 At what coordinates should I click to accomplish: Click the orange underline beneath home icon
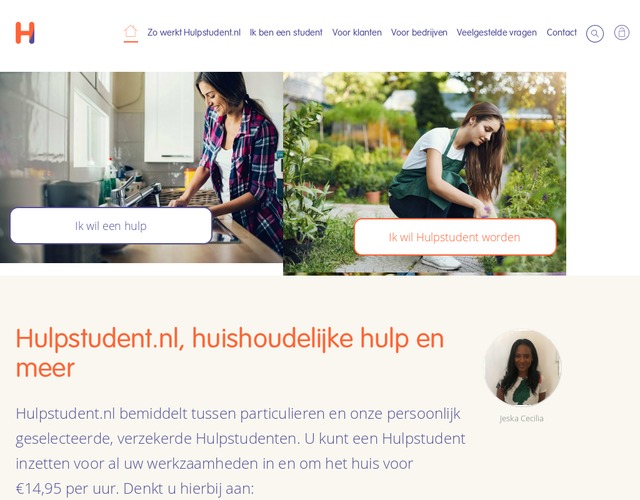(131, 41)
